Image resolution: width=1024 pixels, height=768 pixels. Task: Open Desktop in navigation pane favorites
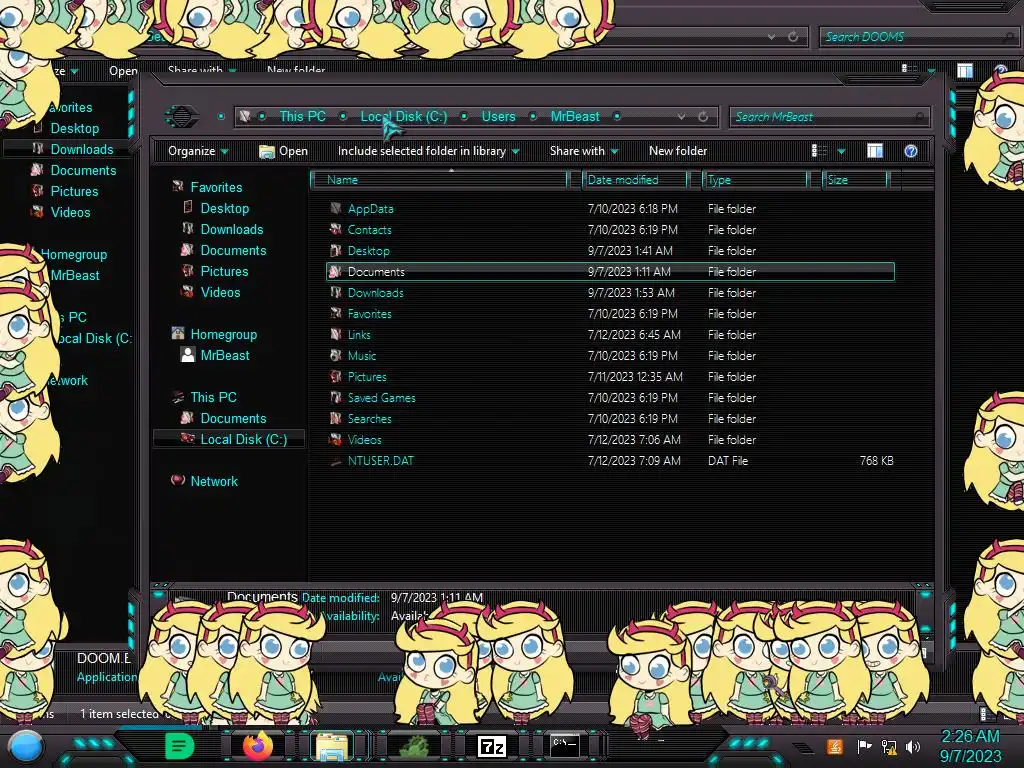pyautogui.click(x=225, y=208)
